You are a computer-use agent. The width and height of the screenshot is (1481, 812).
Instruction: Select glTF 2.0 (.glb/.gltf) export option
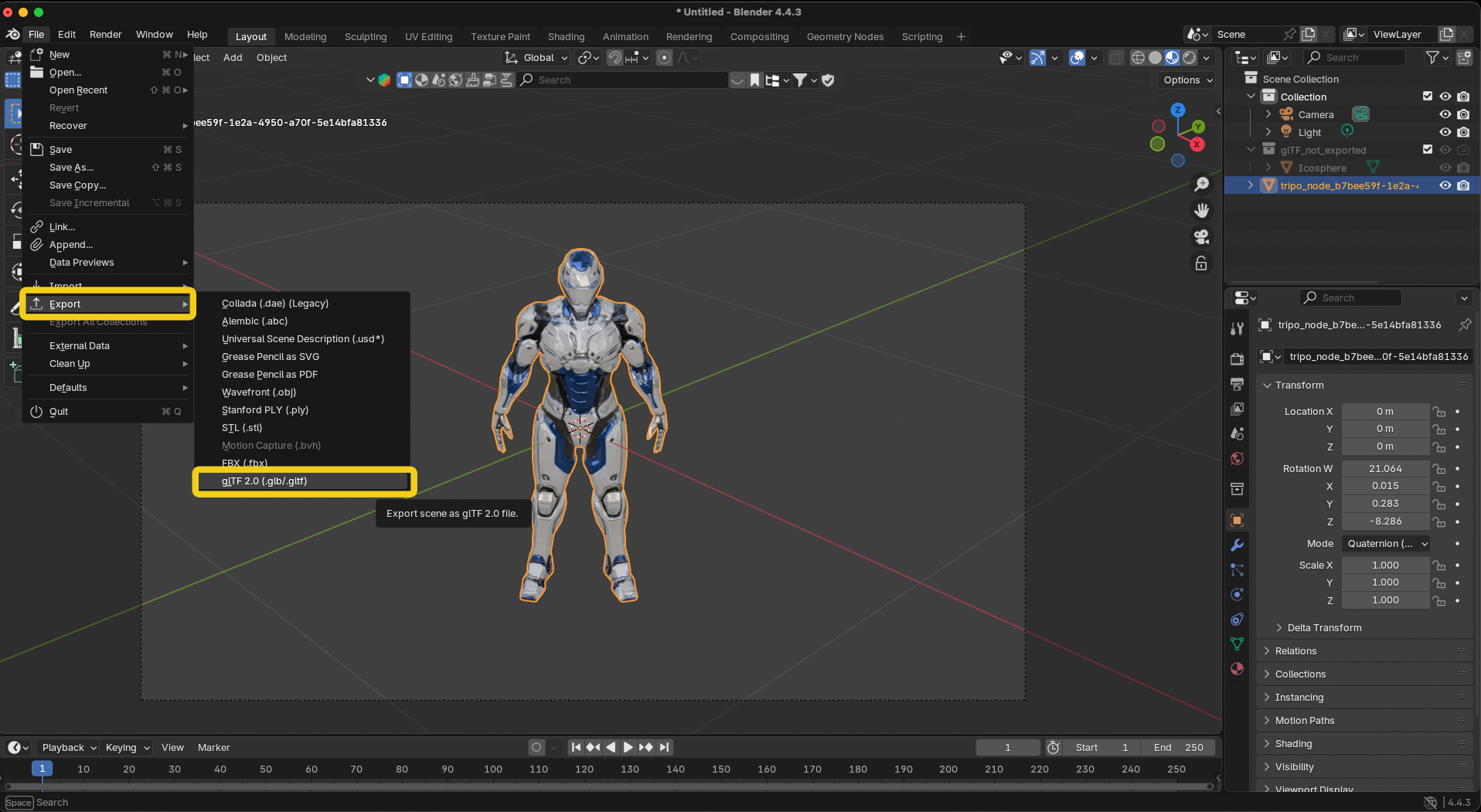[264, 481]
